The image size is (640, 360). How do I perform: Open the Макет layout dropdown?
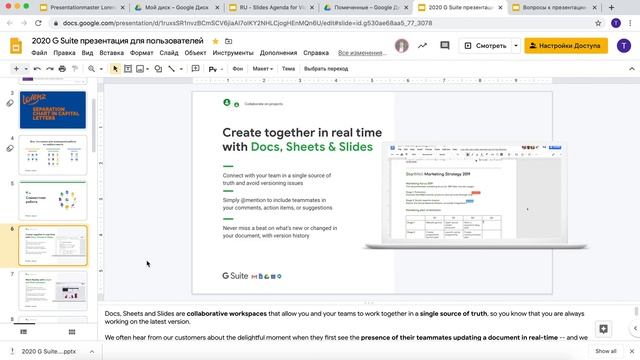(x=262, y=69)
